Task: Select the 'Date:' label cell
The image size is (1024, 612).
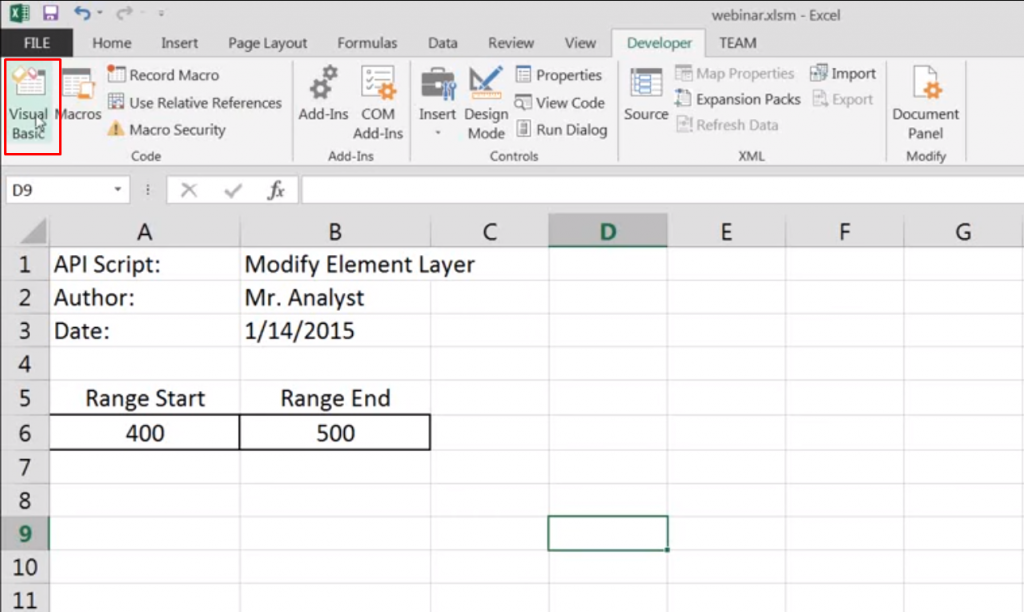Action: (144, 330)
